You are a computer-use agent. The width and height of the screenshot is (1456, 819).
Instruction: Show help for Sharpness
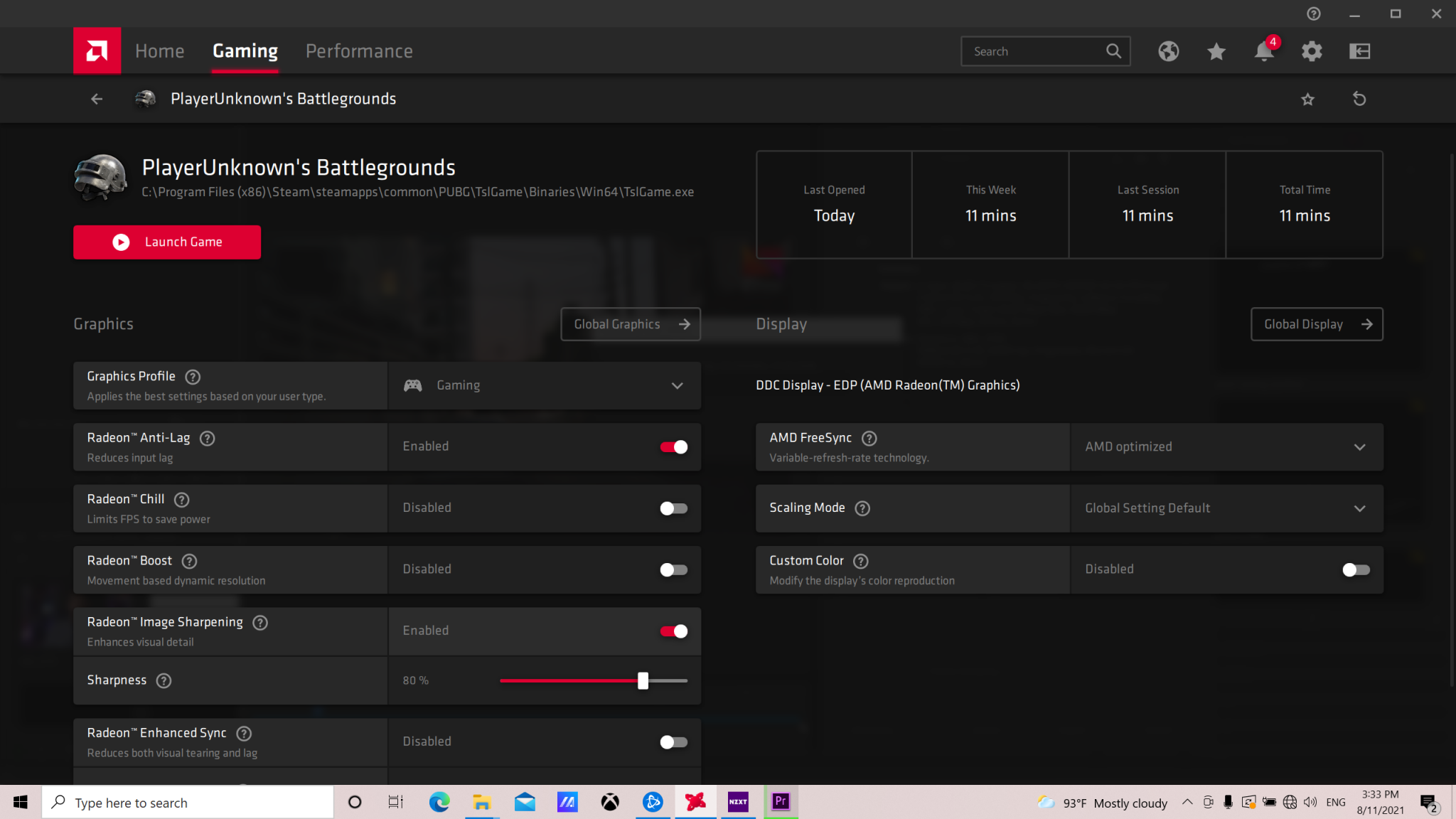tap(164, 681)
